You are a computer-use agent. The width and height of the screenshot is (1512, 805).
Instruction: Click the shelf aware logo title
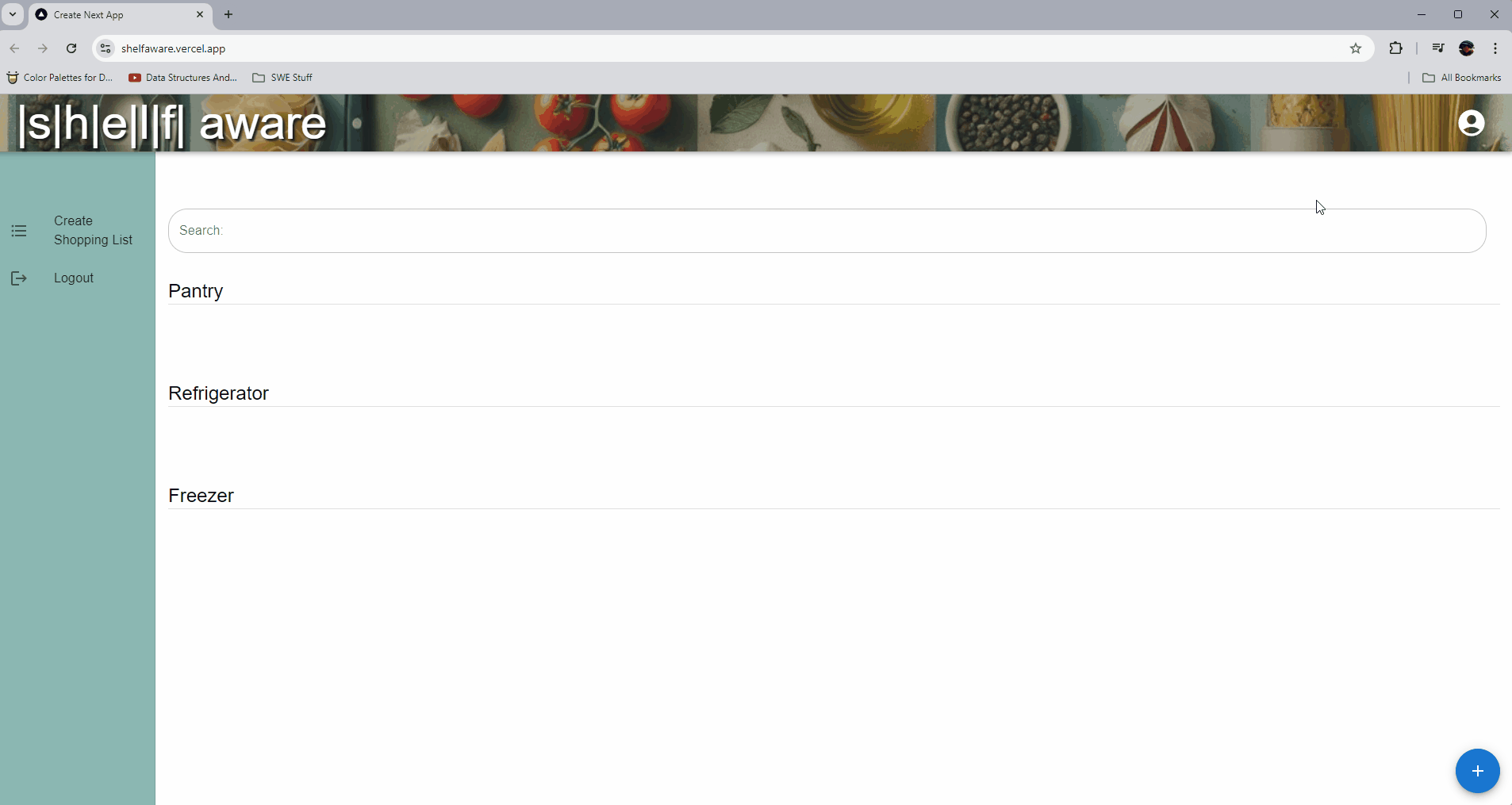pos(172,124)
